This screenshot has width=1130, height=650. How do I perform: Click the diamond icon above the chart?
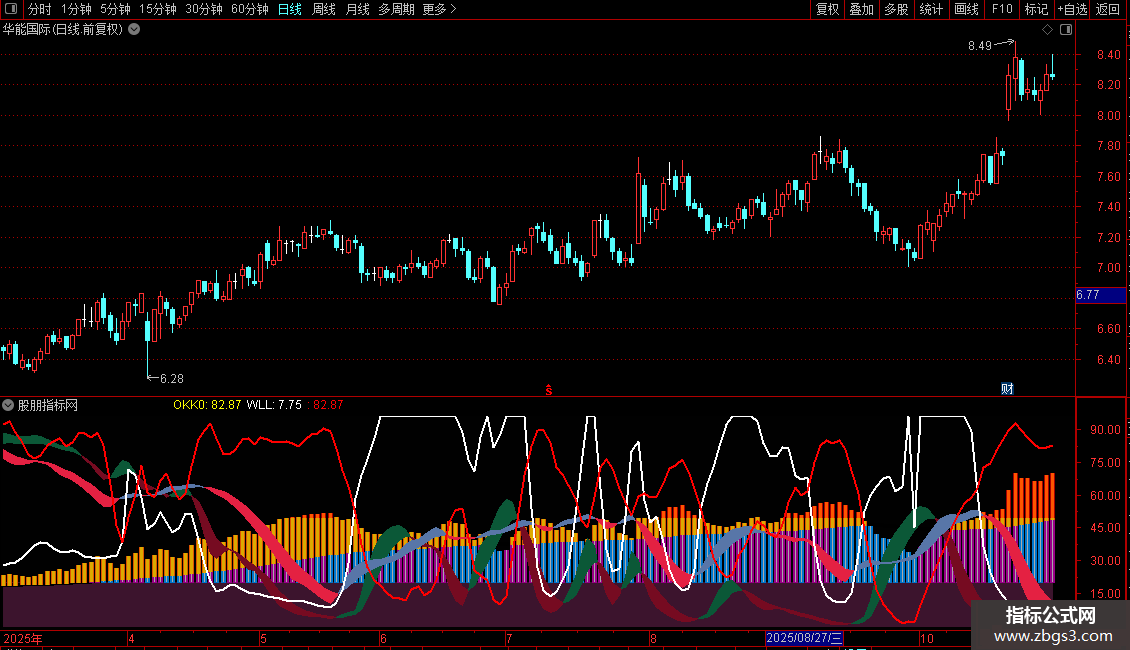point(1047,30)
